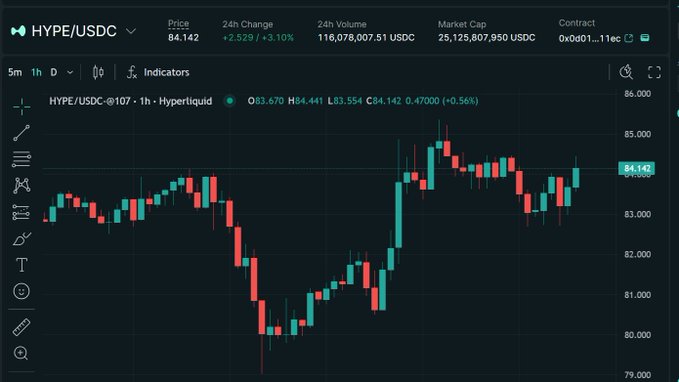Select the crosshair cursor tool
The height and width of the screenshot is (382, 679).
(x=21, y=107)
